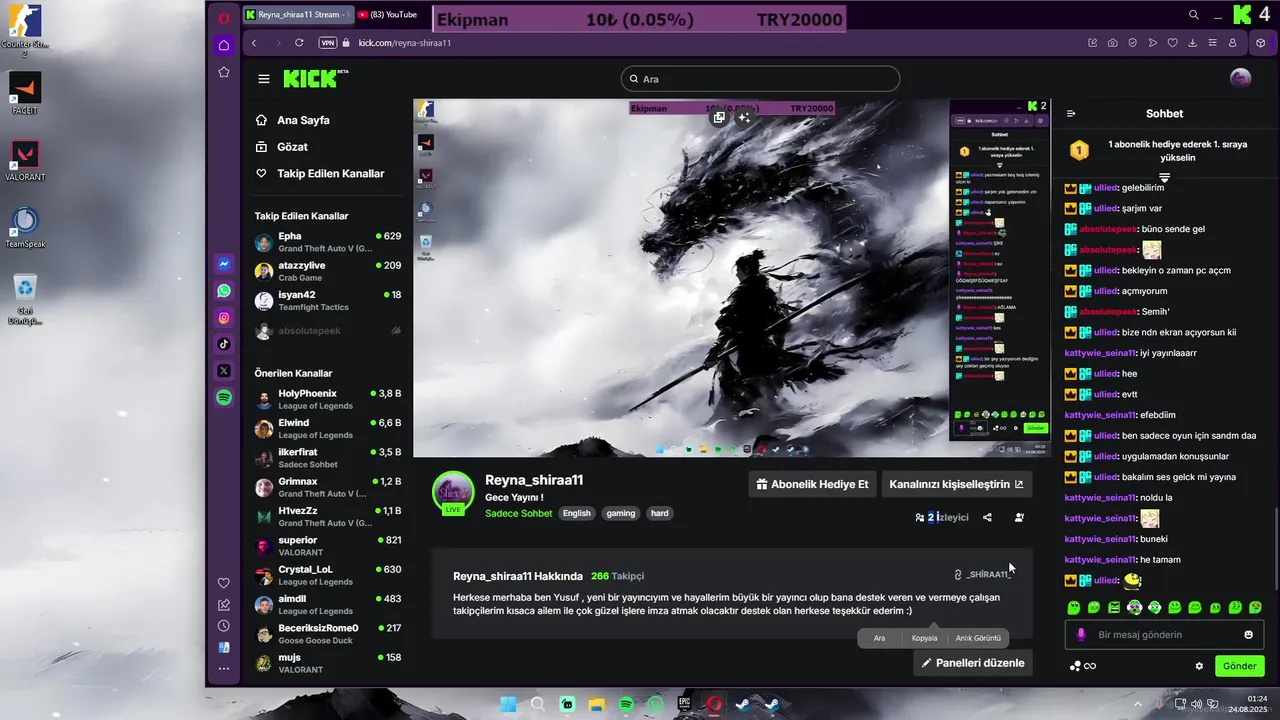
Task: Open chat settings gear icon
Action: (x=1199, y=666)
